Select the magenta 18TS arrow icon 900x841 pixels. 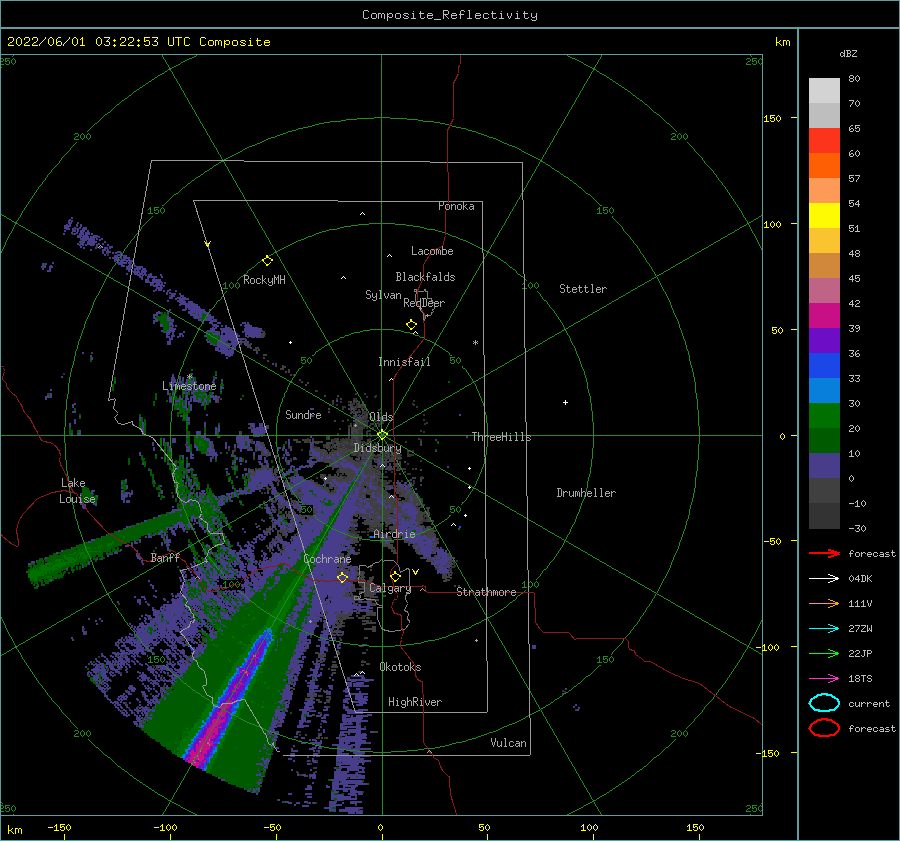(824, 679)
